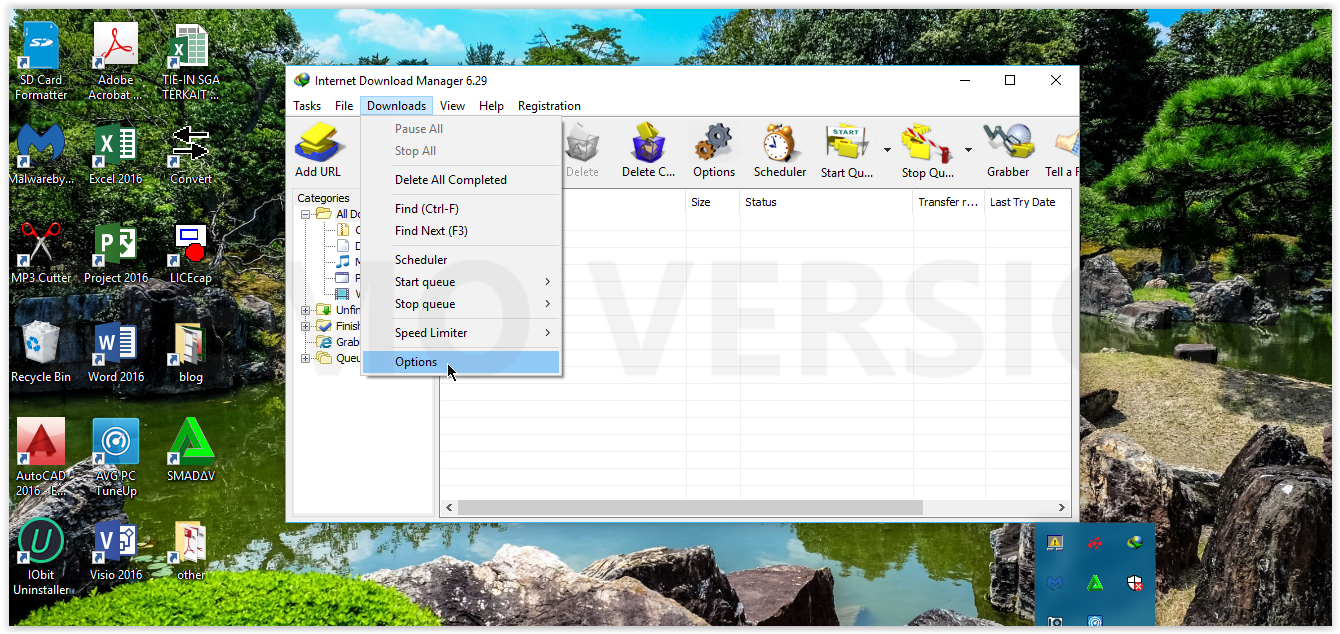Select the Recycle Bin desktop icon

[41, 352]
